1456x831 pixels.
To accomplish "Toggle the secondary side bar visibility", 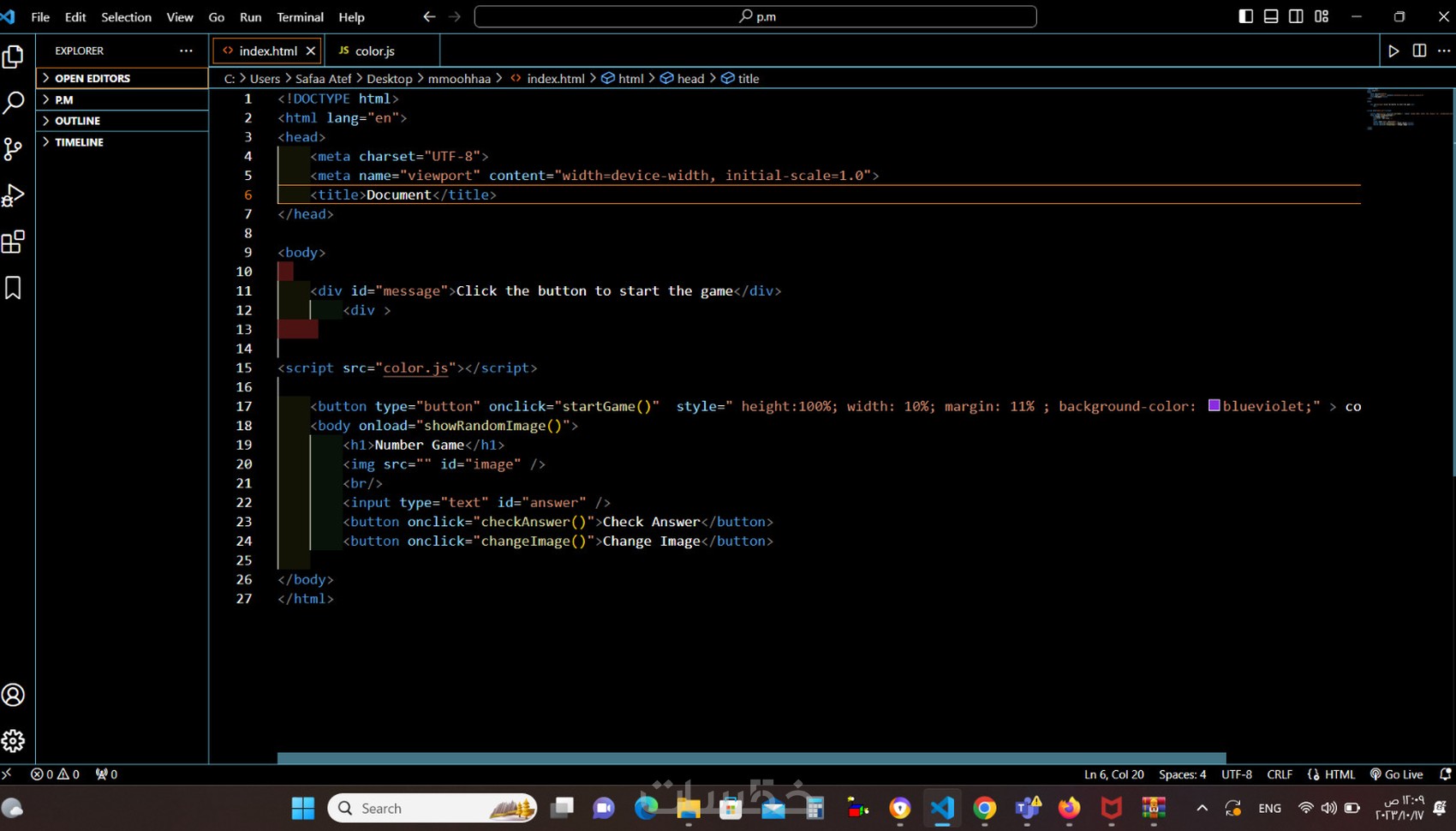I will [1296, 16].
